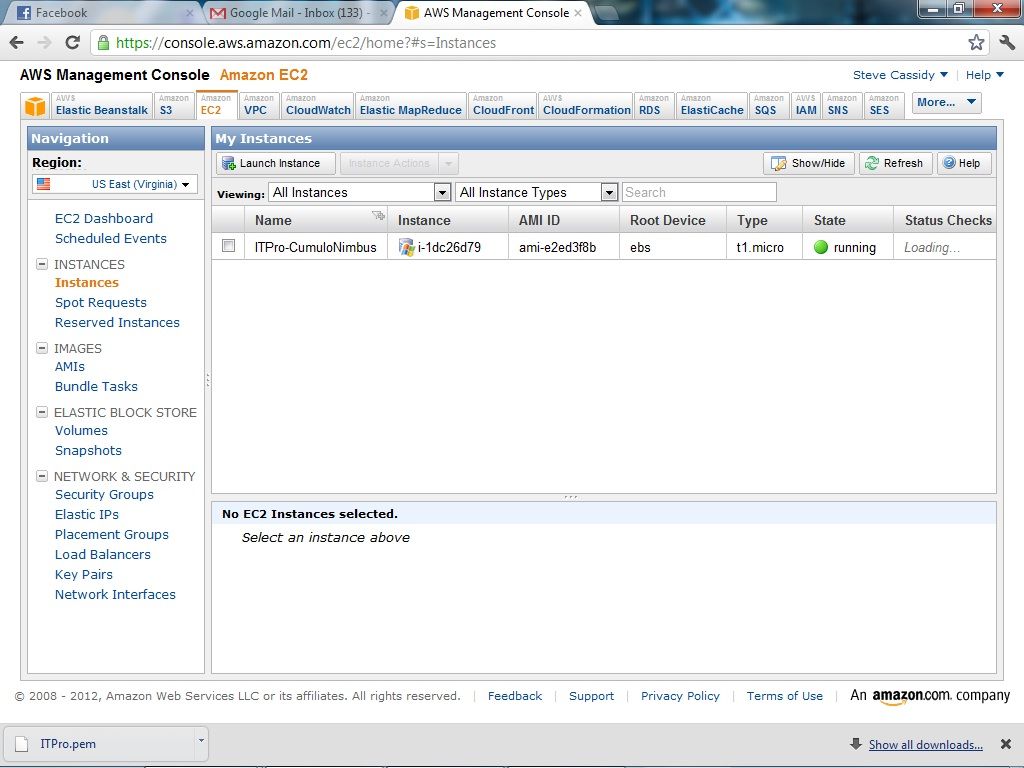Open the Terms of Use footer link
Screen dimensions: 1024x768
[784, 696]
